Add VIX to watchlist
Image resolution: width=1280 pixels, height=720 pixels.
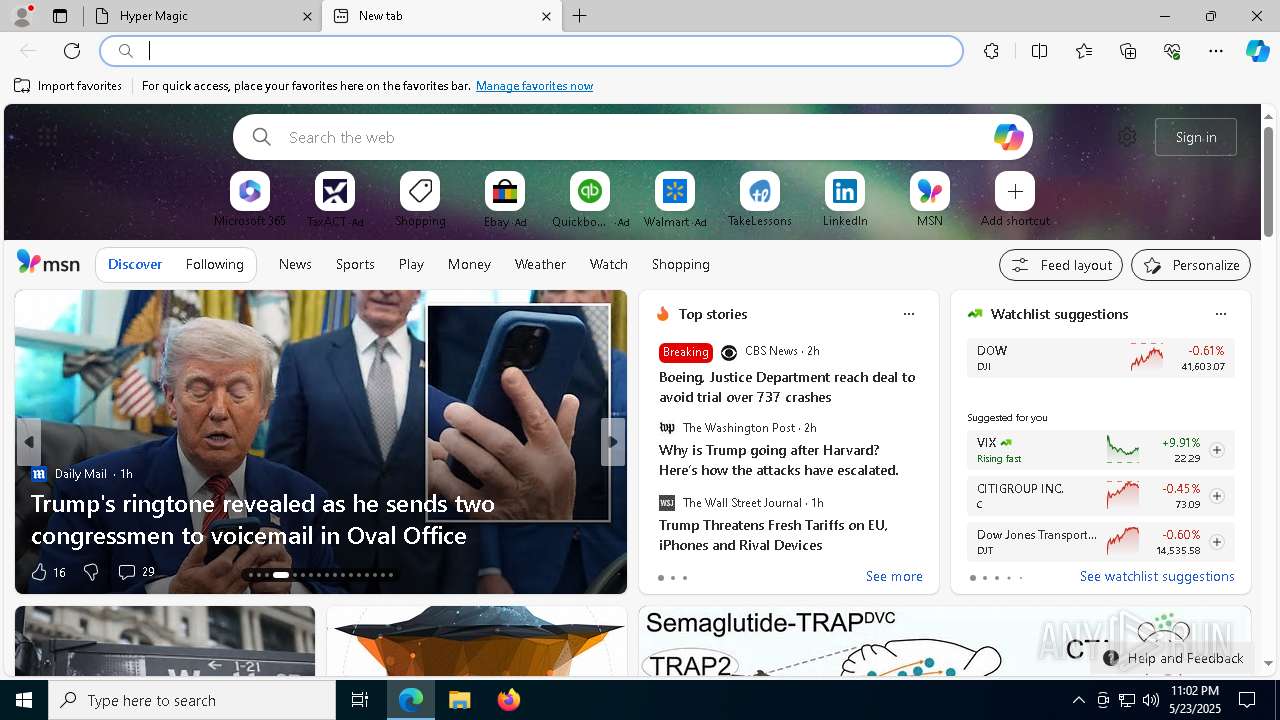[x=1216, y=450]
